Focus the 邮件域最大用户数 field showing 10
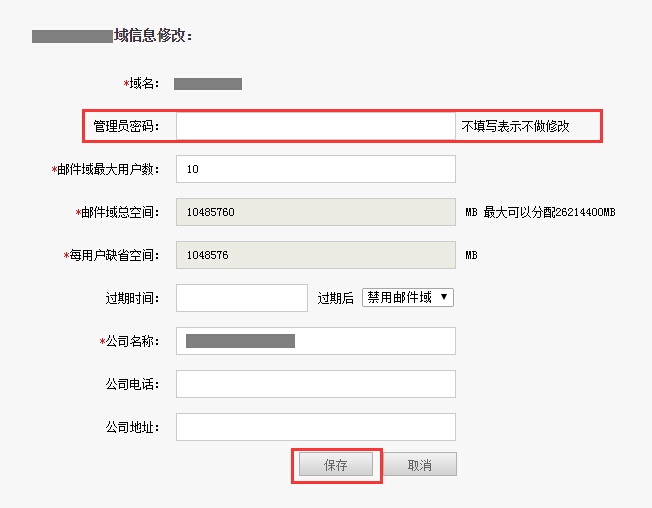The width and height of the screenshot is (652, 508). tap(315, 169)
